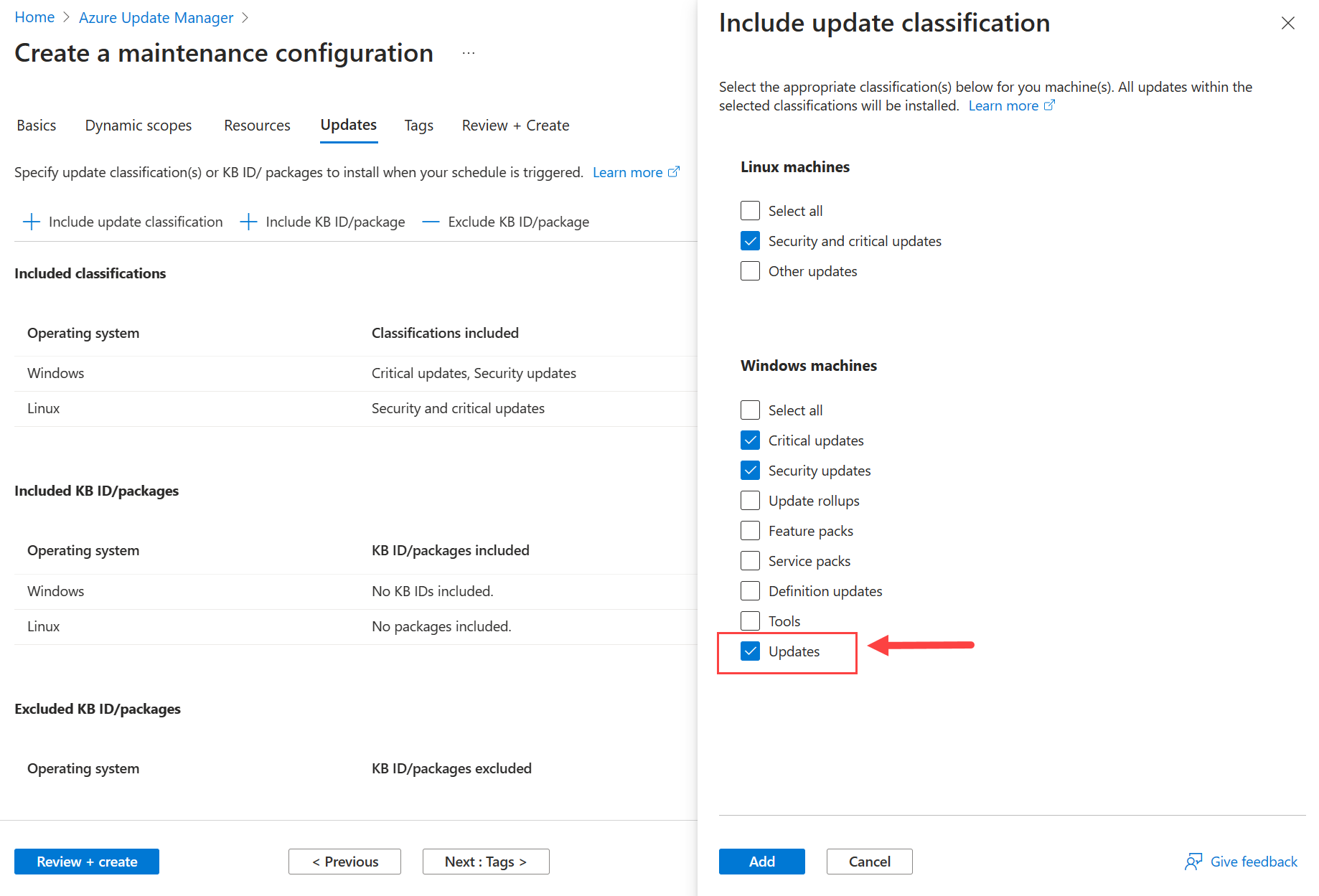Image resolution: width=1319 pixels, height=896 pixels.
Task: Click the Give feedback icon
Action: click(x=1193, y=861)
